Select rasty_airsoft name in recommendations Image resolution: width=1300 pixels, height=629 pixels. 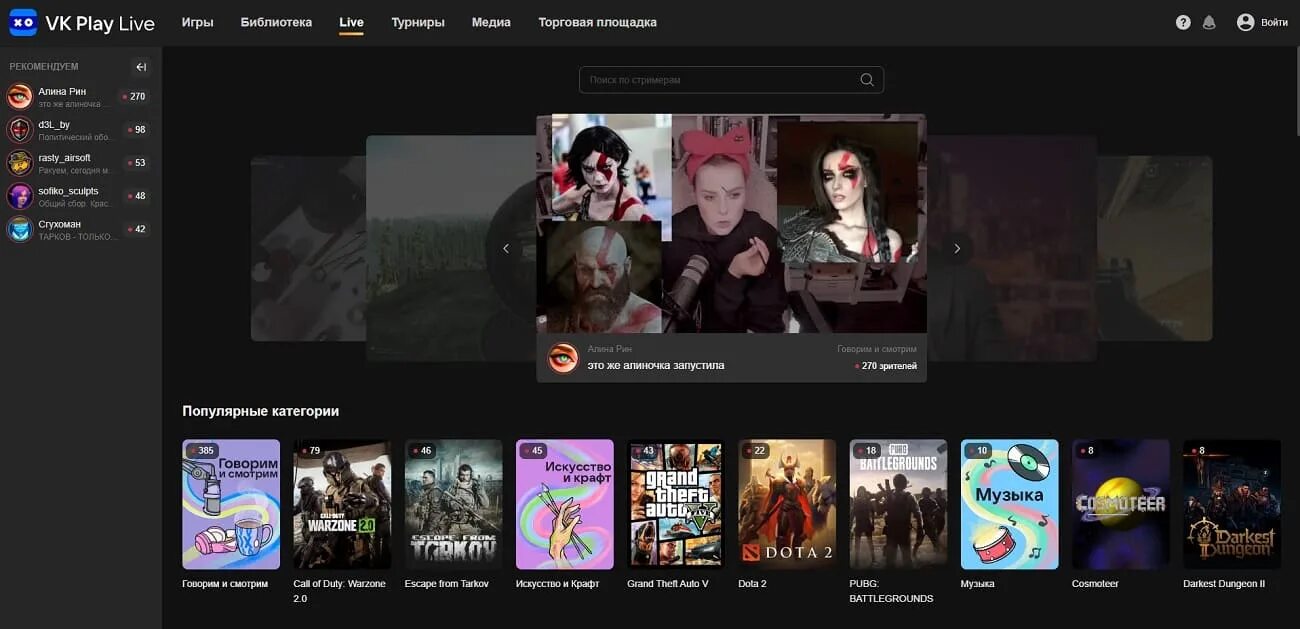point(64,157)
